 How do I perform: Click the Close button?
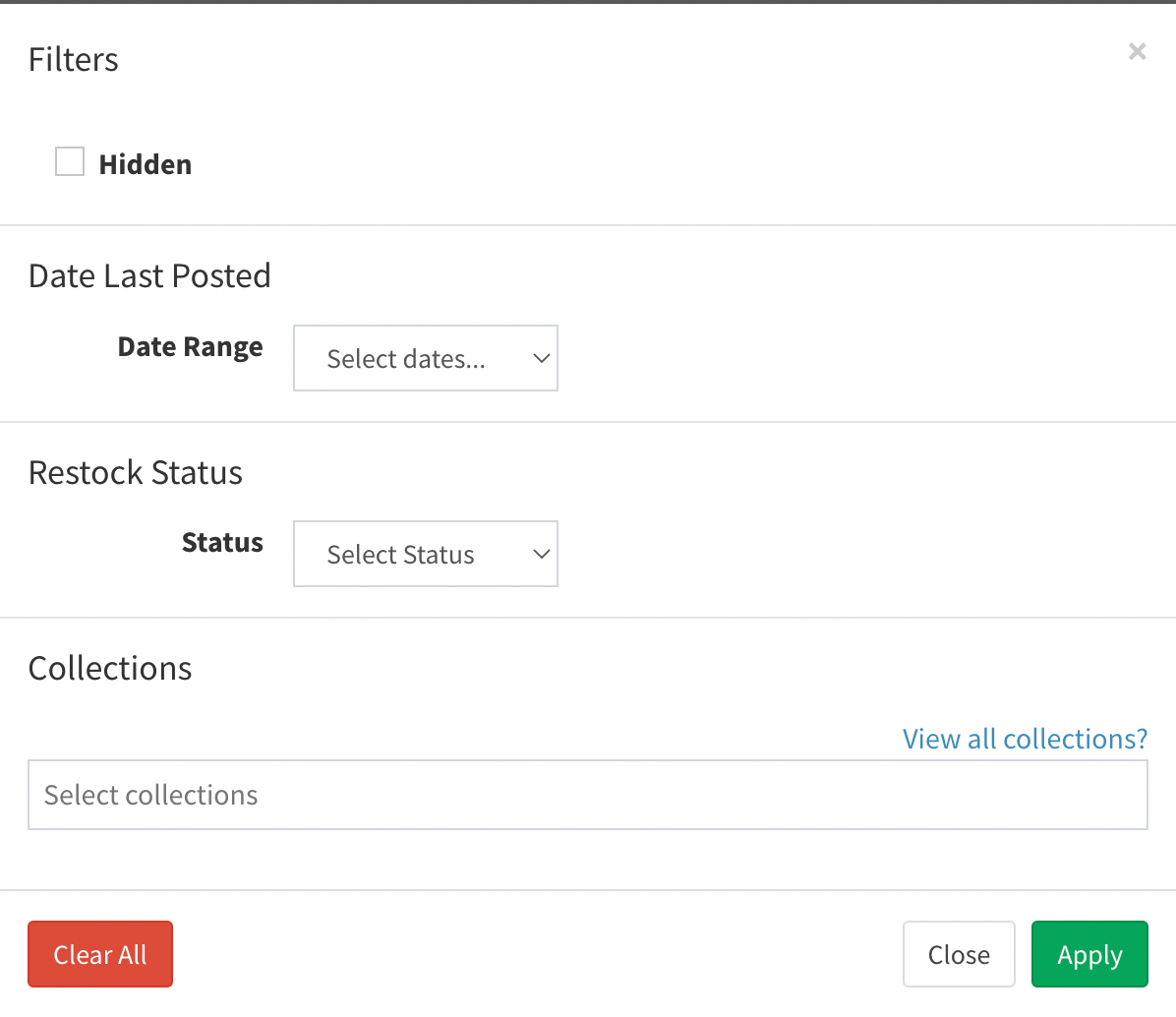tap(959, 954)
